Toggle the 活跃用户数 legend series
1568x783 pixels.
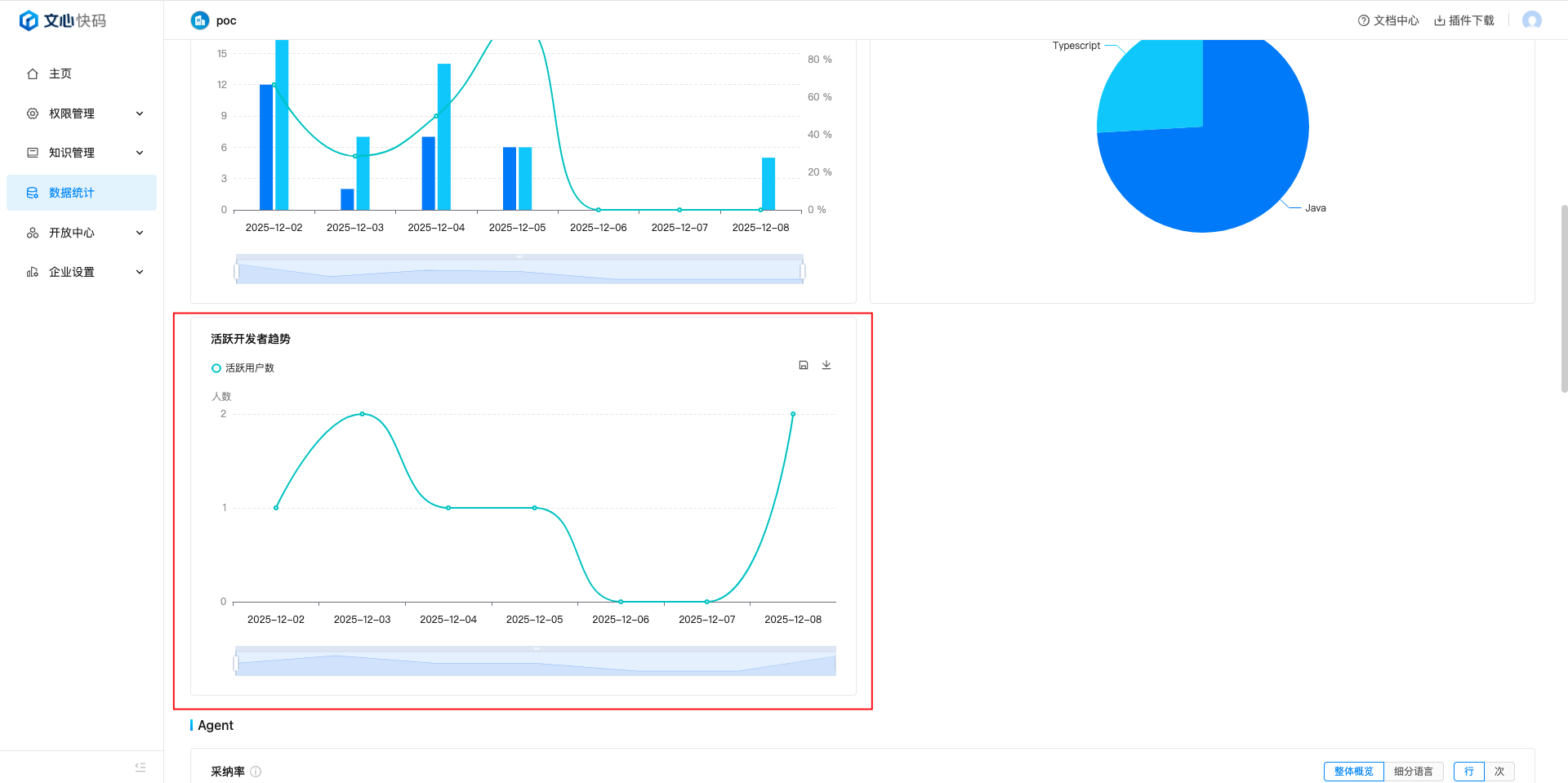point(243,368)
